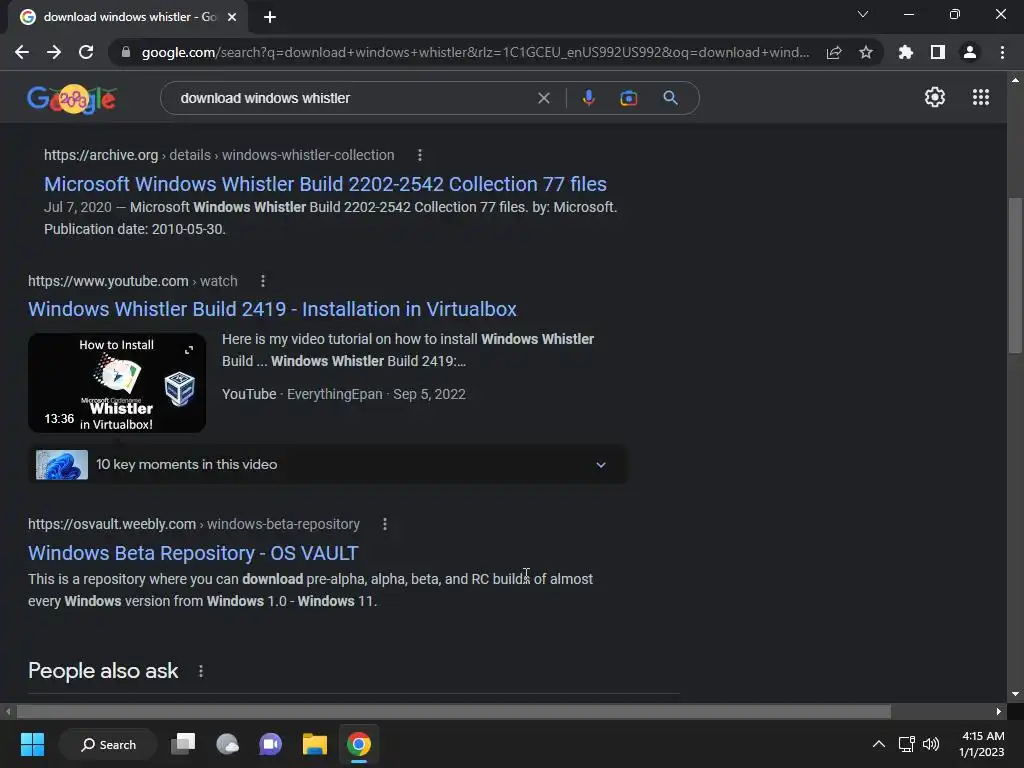The width and height of the screenshot is (1024, 768).
Task: Submit search with magnifier icon
Action: tap(670, 98)
